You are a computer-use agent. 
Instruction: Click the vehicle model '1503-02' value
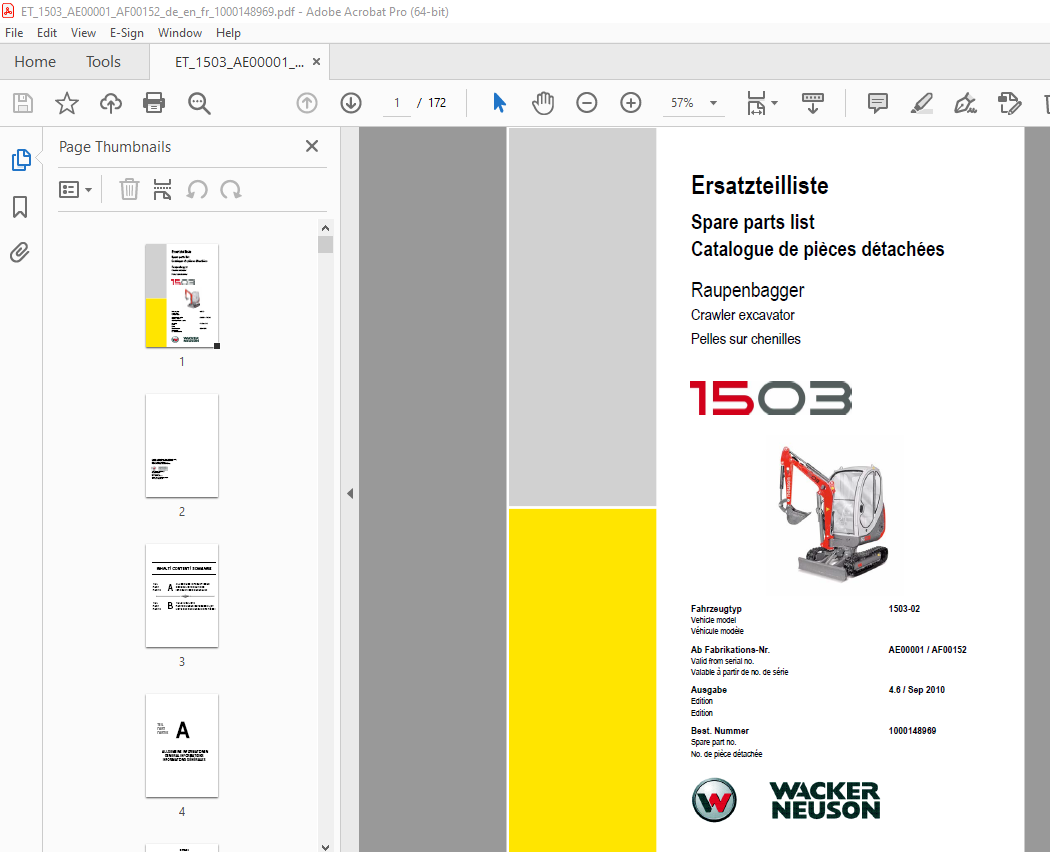coord(904,609)
